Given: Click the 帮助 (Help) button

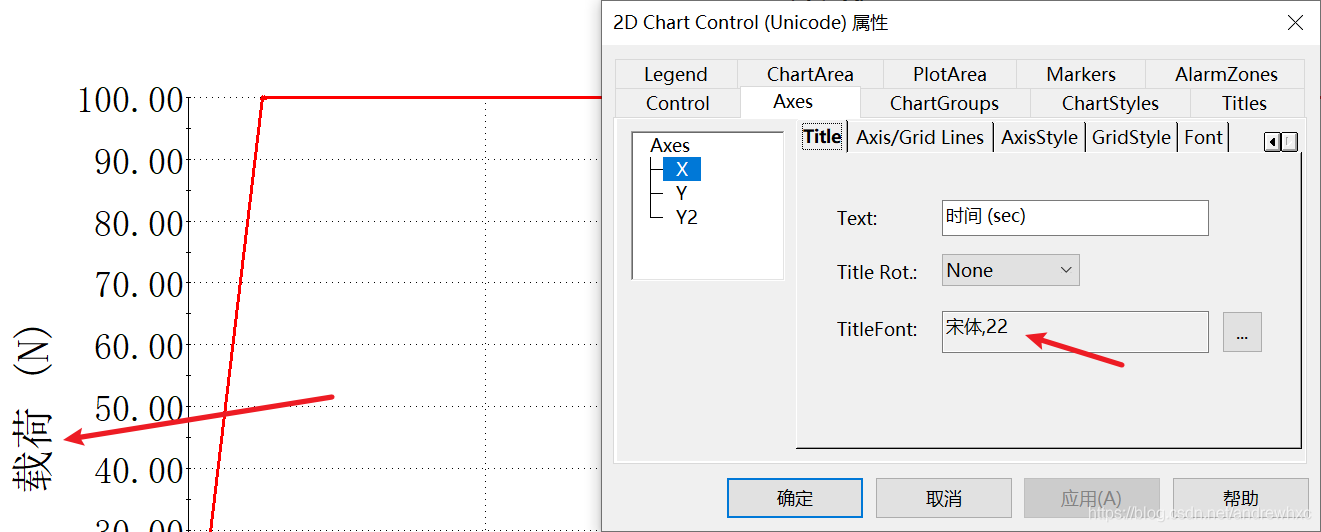Looking at the screenshot, I should pos(1240,498).
